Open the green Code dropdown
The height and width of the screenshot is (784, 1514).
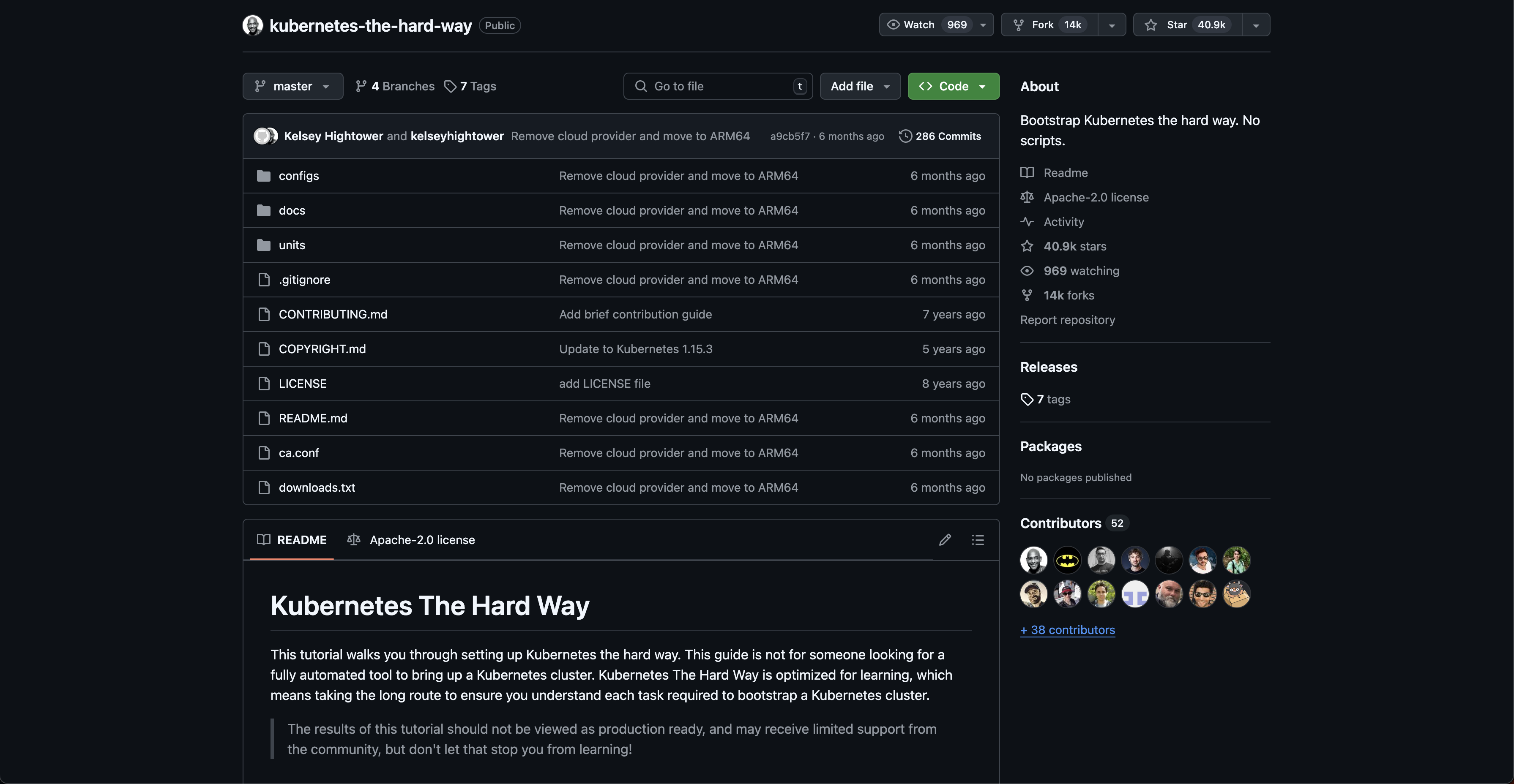[953, 86]
